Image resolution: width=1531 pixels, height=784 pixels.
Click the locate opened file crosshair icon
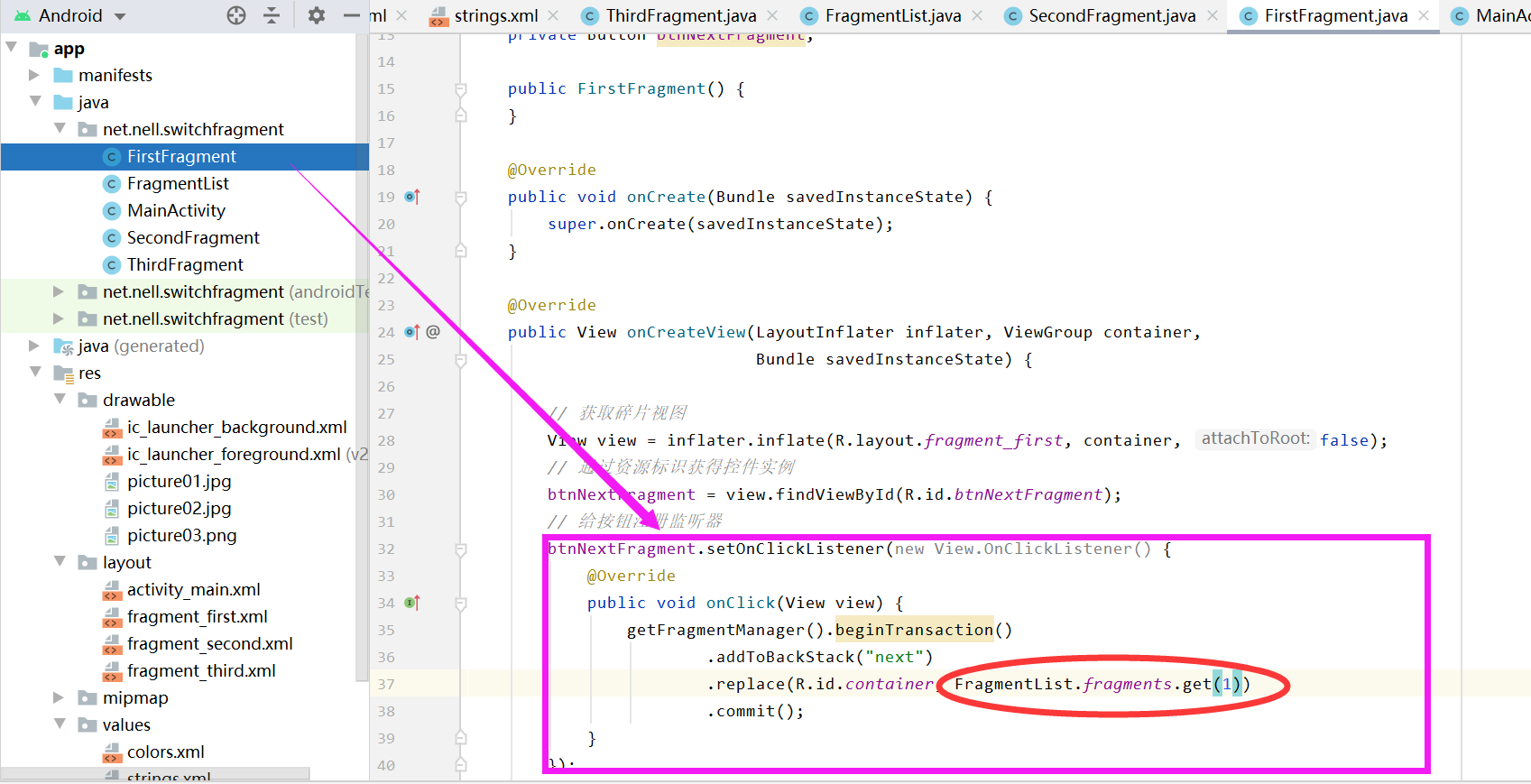(x=236, y=15)
